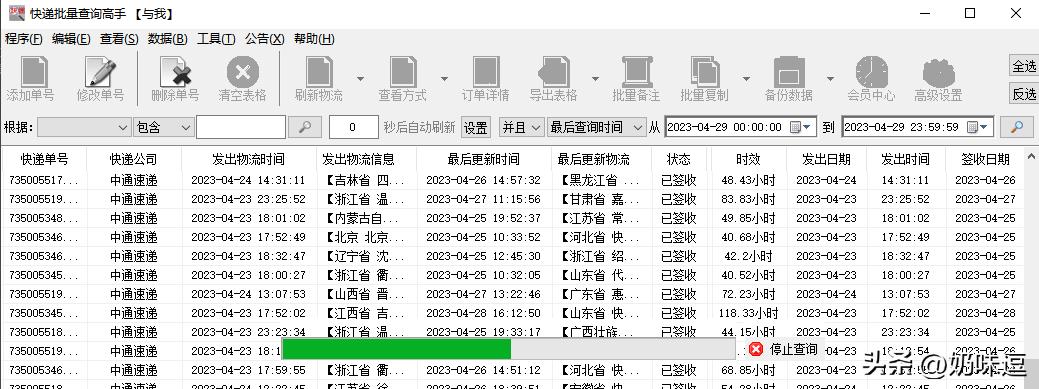Viewport: 1039px width, 389px height.
Task: Open the 公告(X) menu
Action: [x=264, y=39]
